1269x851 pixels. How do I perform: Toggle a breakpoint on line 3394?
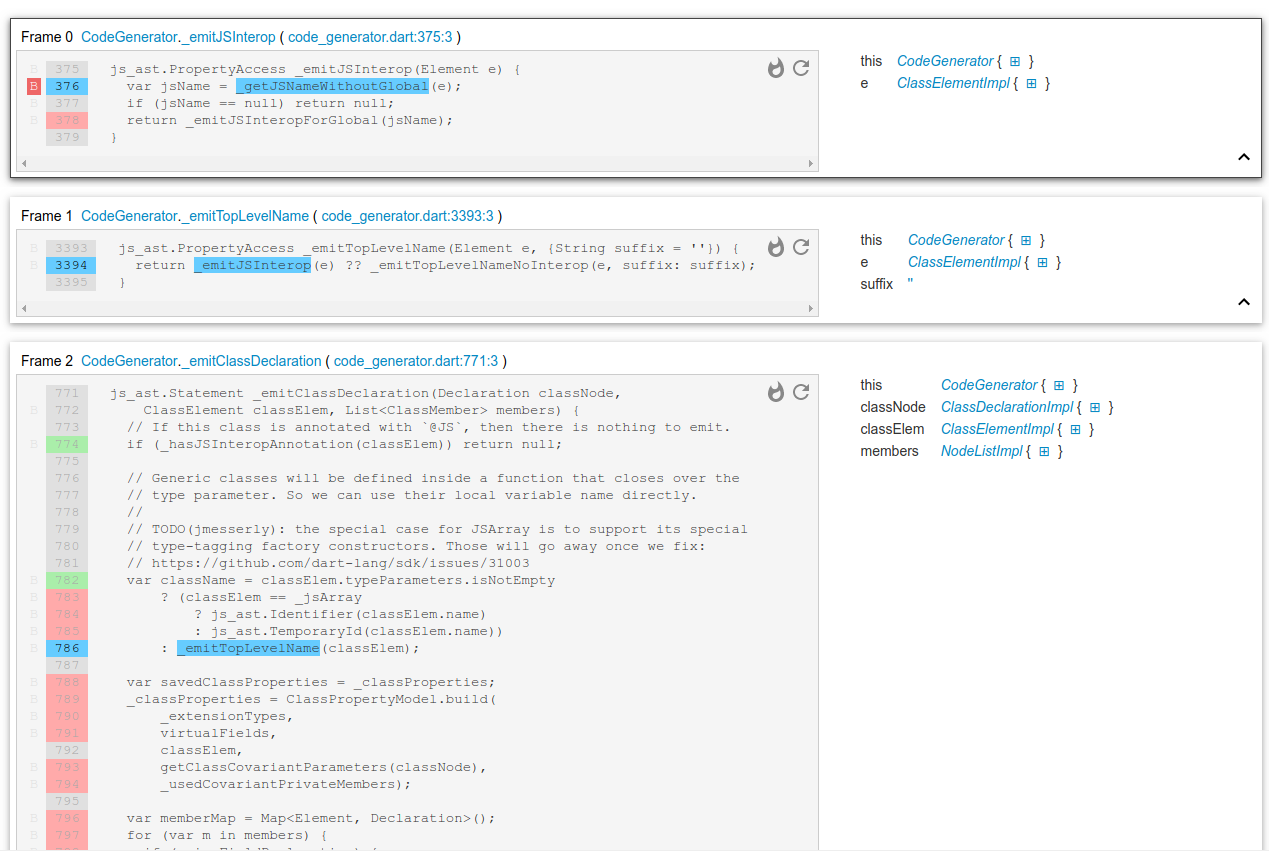pos(33,264)
